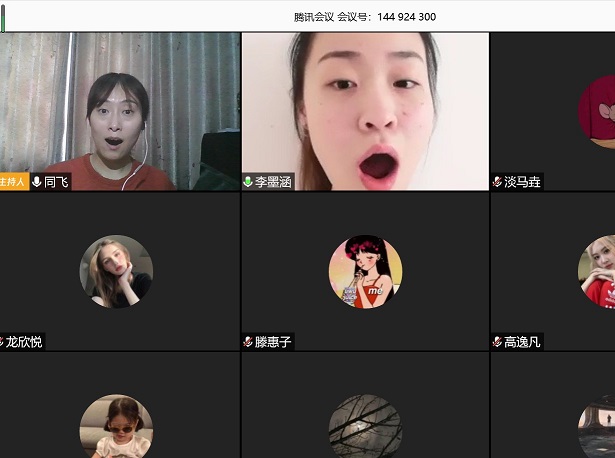
Task: Click the muted microphone icon beside 淡马垚
Action: coord(497,182)
